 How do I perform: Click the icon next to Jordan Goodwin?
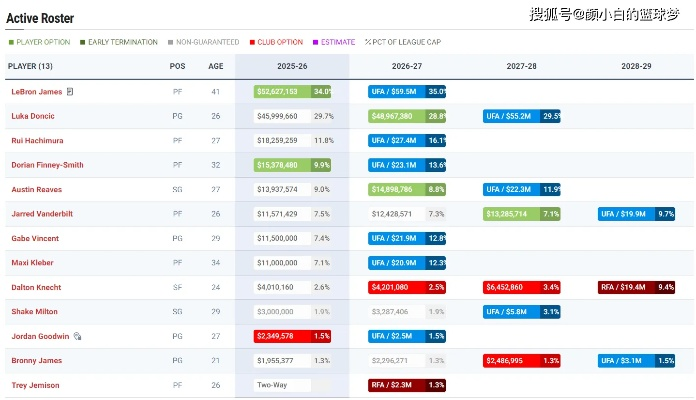(77, 337)
